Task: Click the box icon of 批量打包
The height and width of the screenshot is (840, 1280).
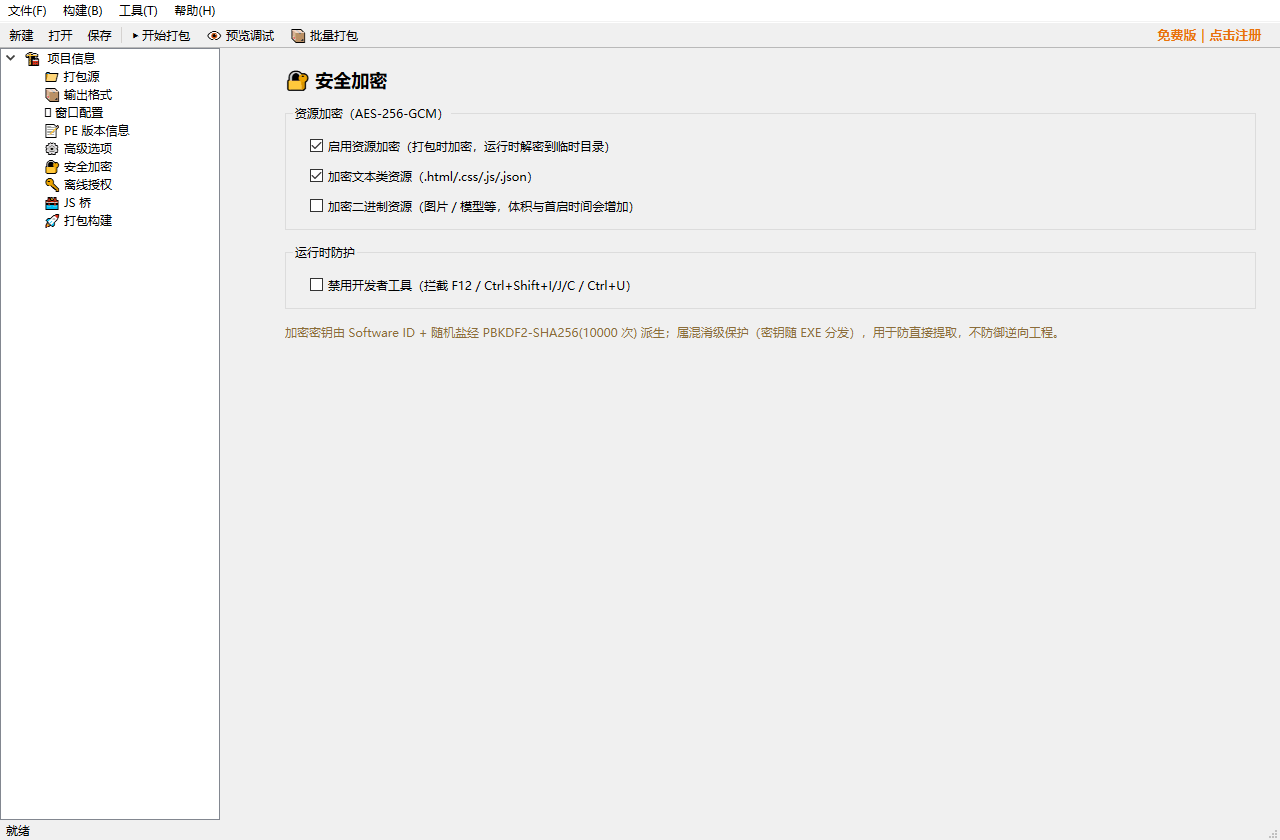Action: [x=298, y=36]
